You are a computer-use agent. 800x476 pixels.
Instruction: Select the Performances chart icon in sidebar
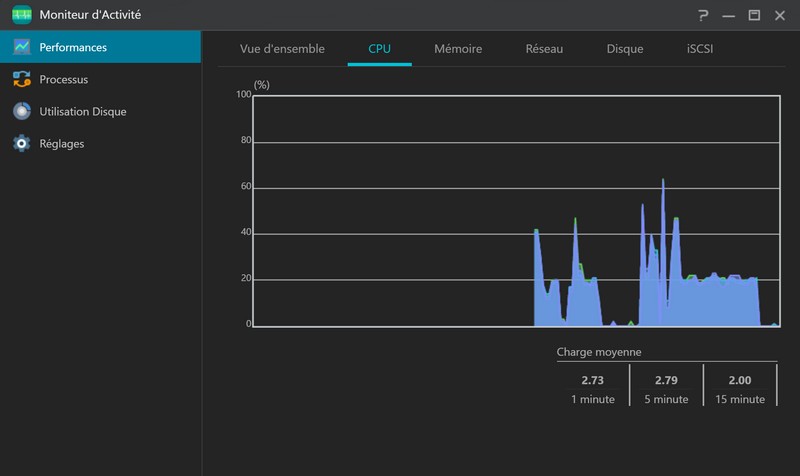(x=21, y=47)
